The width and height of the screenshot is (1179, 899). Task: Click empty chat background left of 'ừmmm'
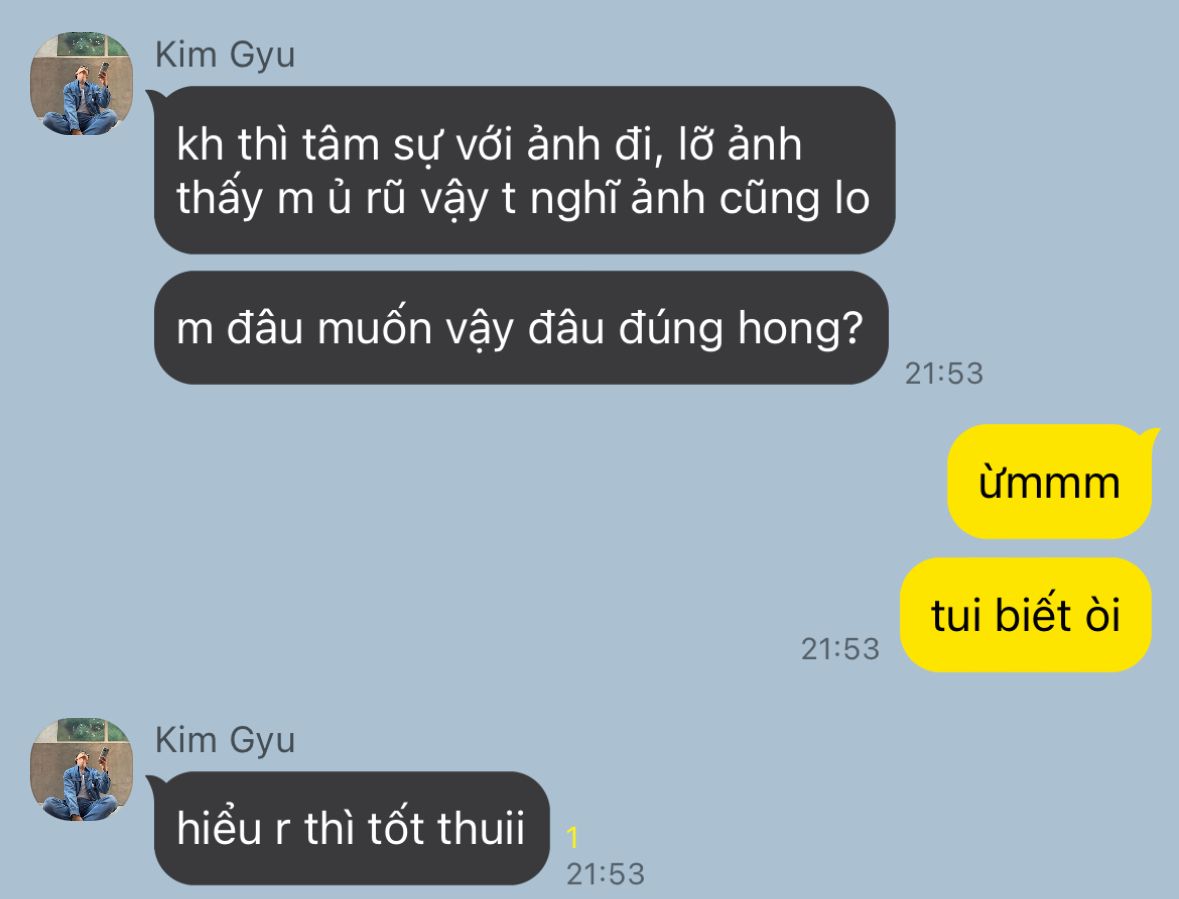click(x=526, y=482)
